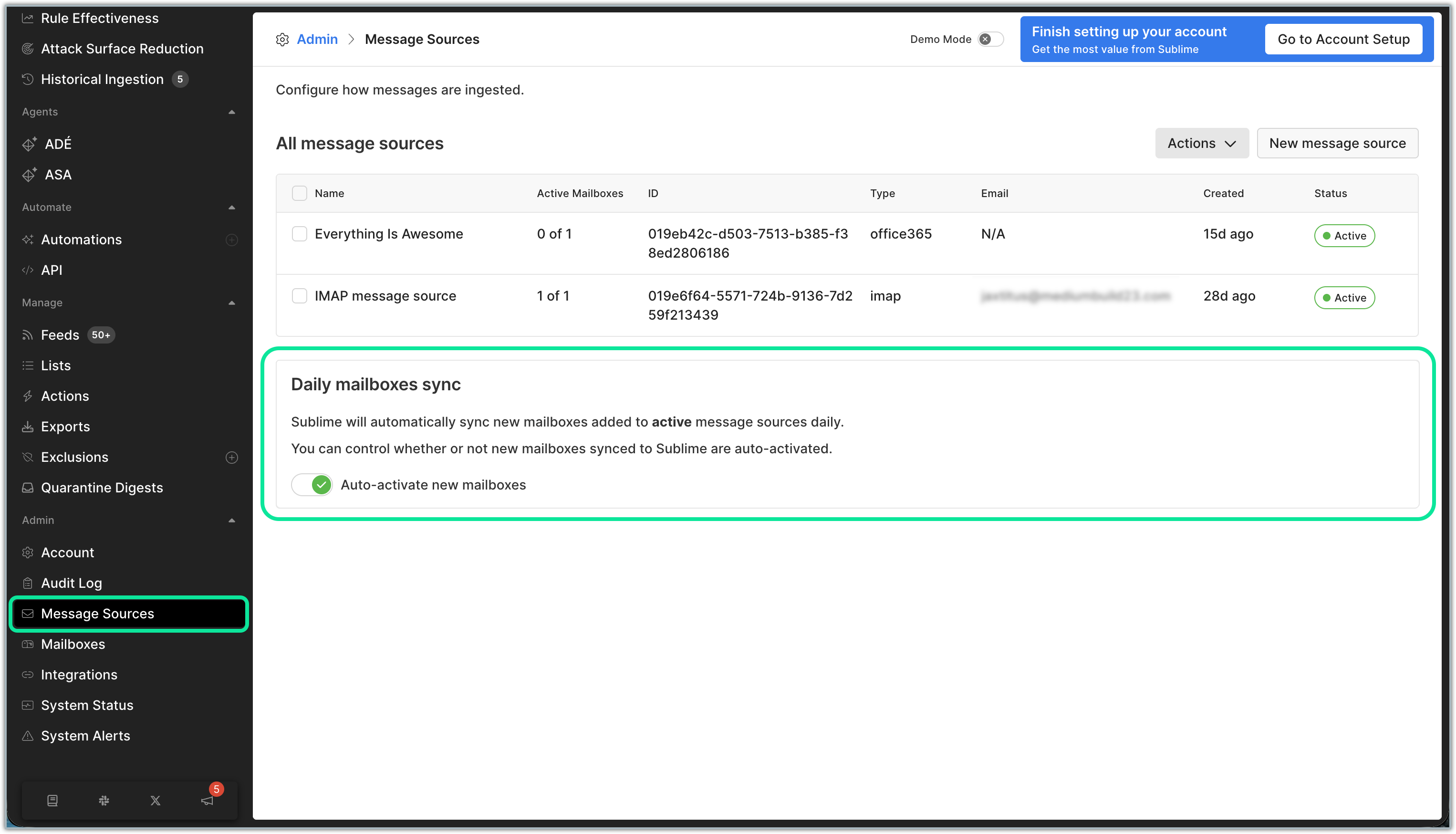The image size is (1456, 834).
Task: Open the X social icon
Action: pyautogui.click(x=155, y=800)
